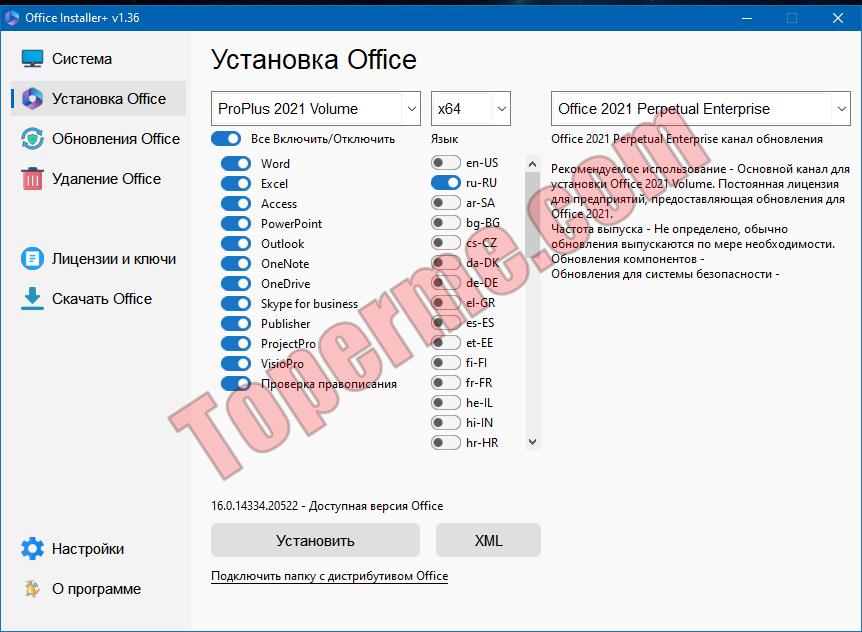The width and height of the screenshot is (862, 632).
Task: Open the x64 architecture dropdown
Action: click(x=471, y=109)
